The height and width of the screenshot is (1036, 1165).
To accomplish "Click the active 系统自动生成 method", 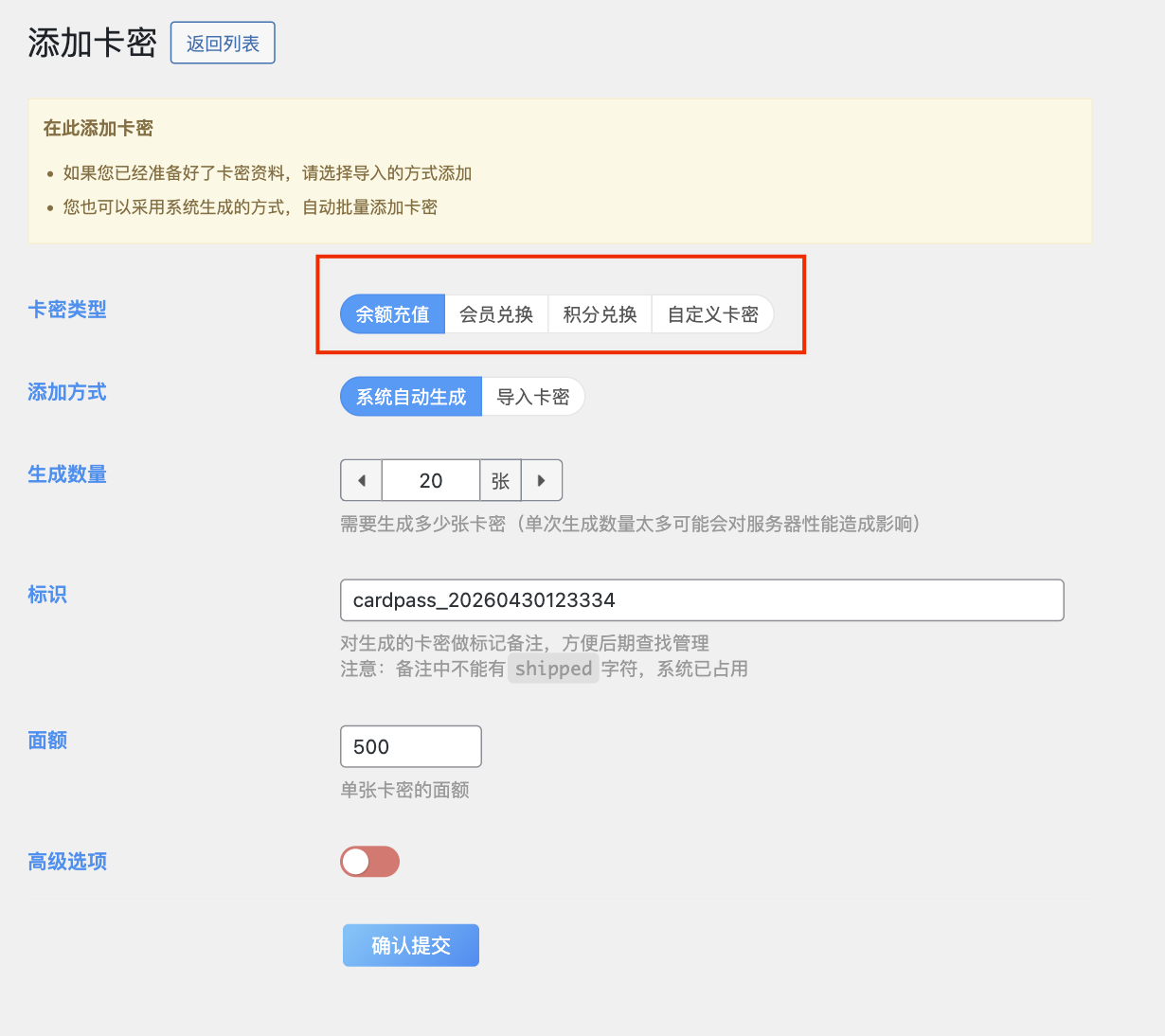I will tap(410, 396).
